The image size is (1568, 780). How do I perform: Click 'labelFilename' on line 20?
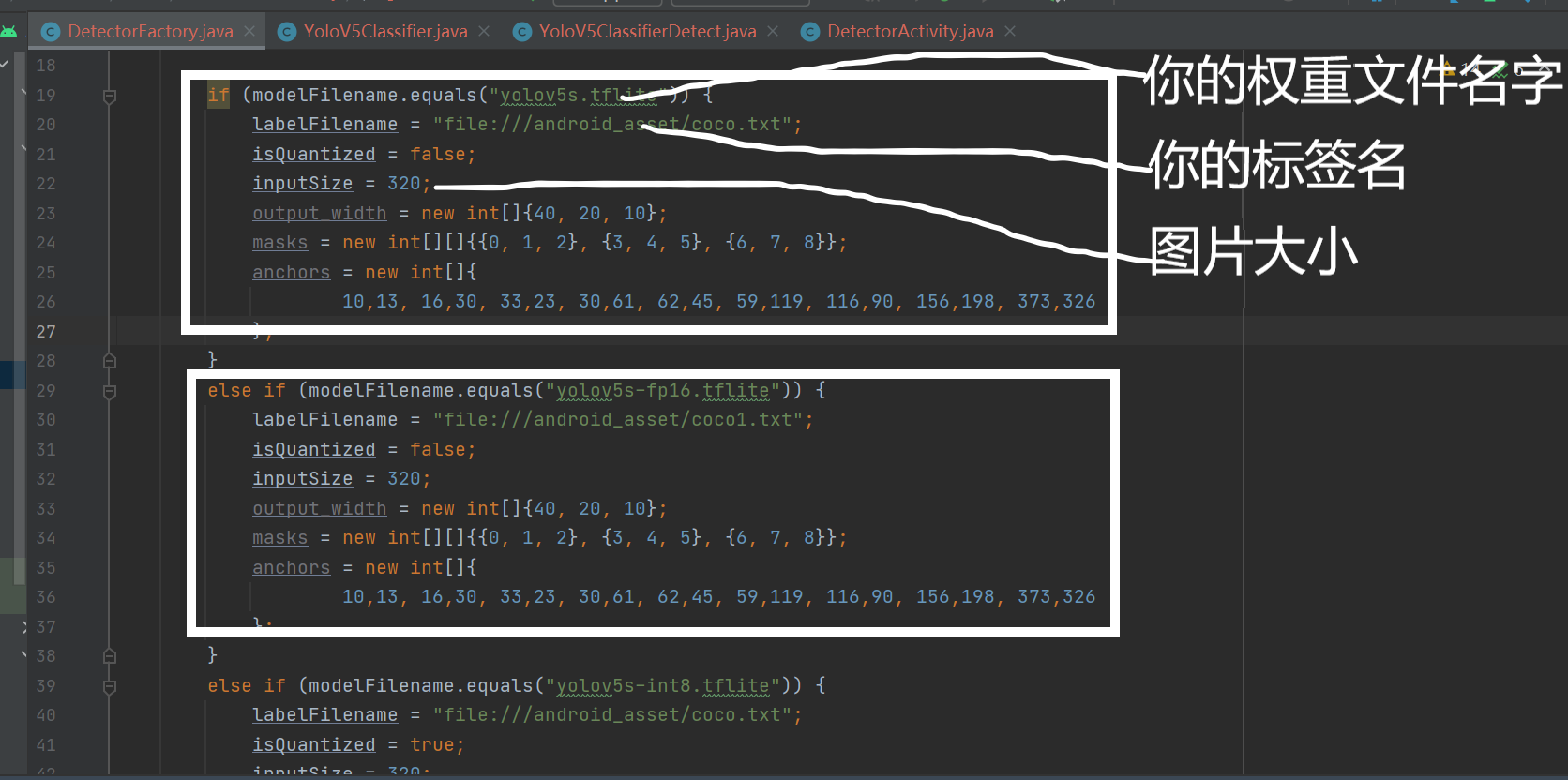click(x=324, y=125)
